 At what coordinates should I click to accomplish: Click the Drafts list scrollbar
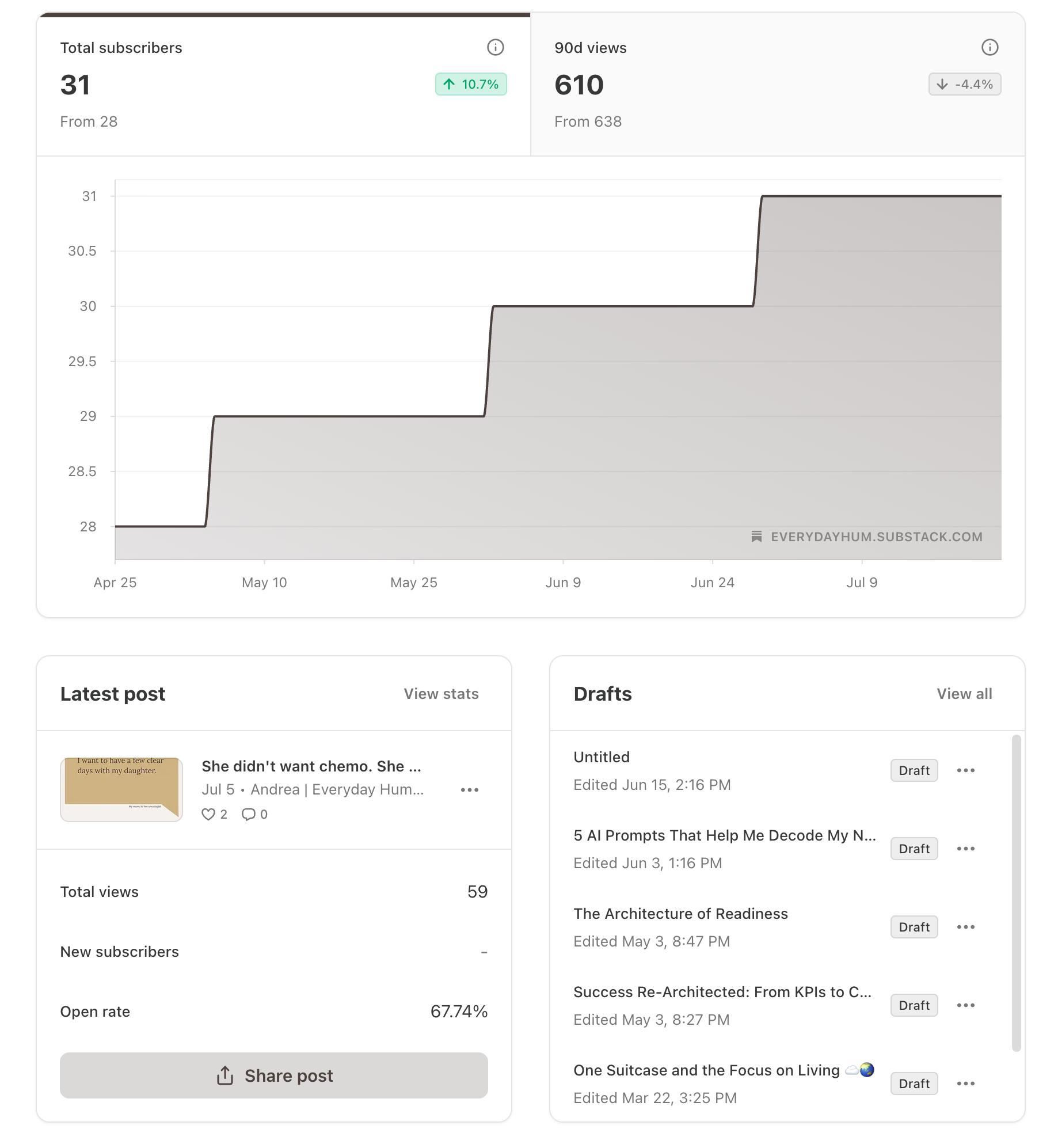click(x=1017, y=893)
